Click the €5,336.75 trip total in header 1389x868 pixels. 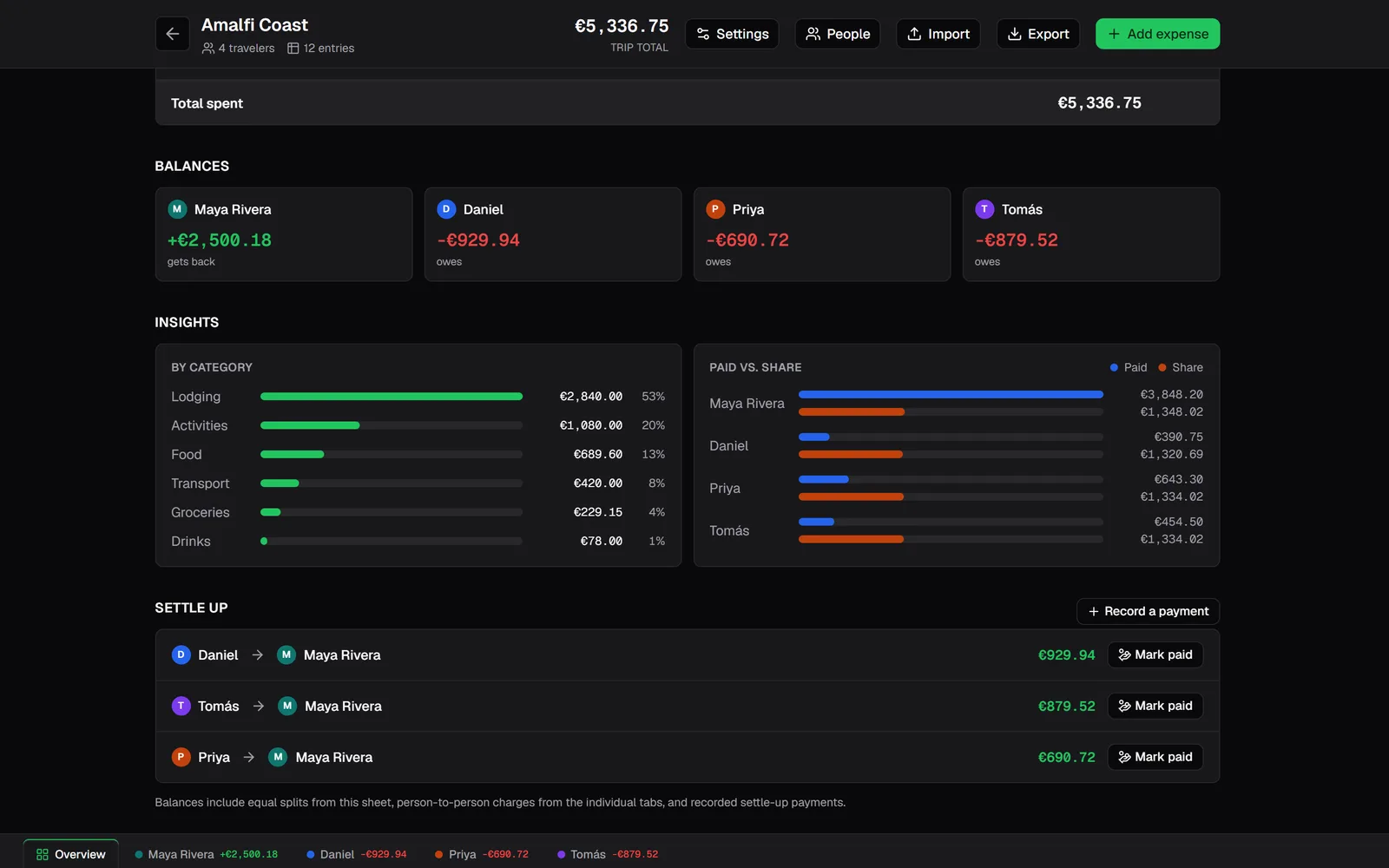pyautogui.click(x=622, y=26)
